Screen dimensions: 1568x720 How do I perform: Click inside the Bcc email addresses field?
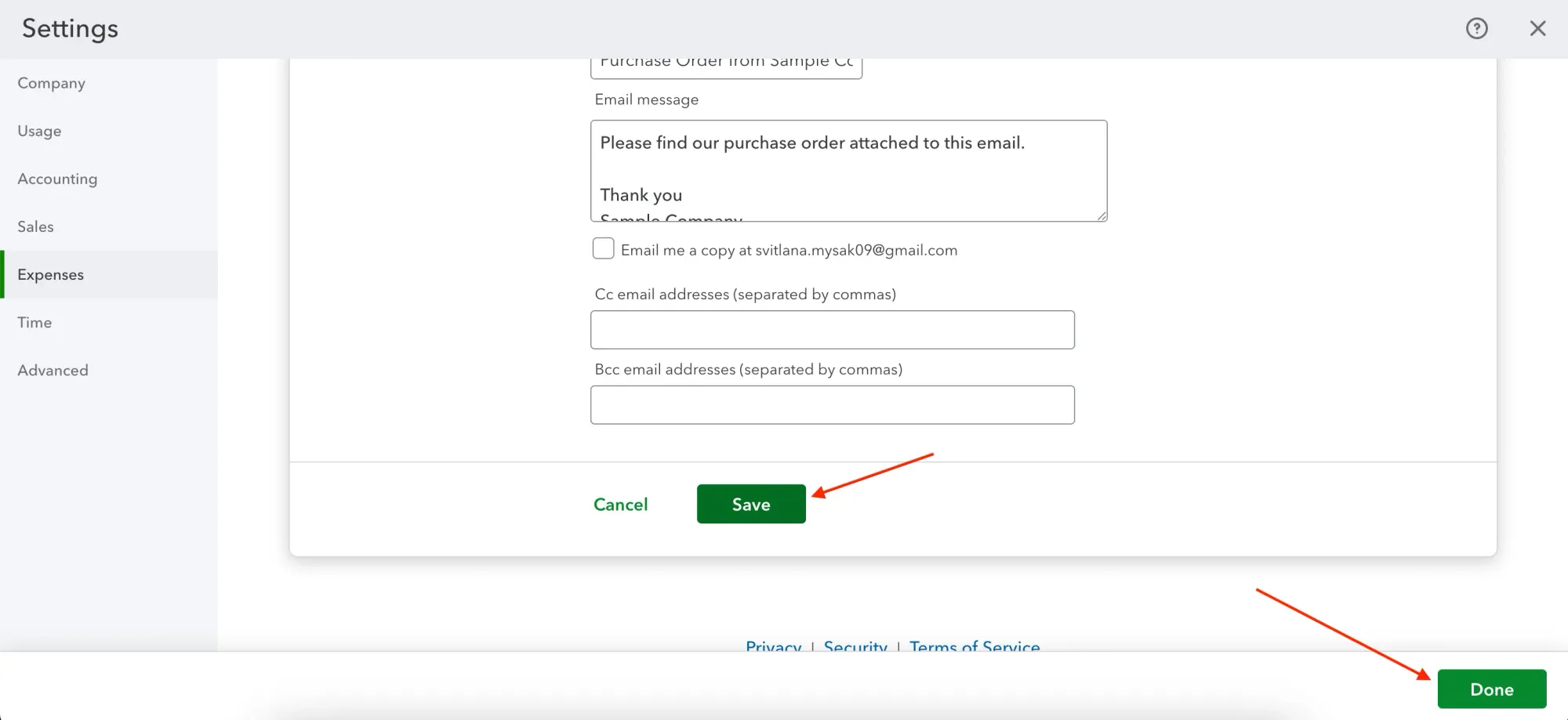832,404
